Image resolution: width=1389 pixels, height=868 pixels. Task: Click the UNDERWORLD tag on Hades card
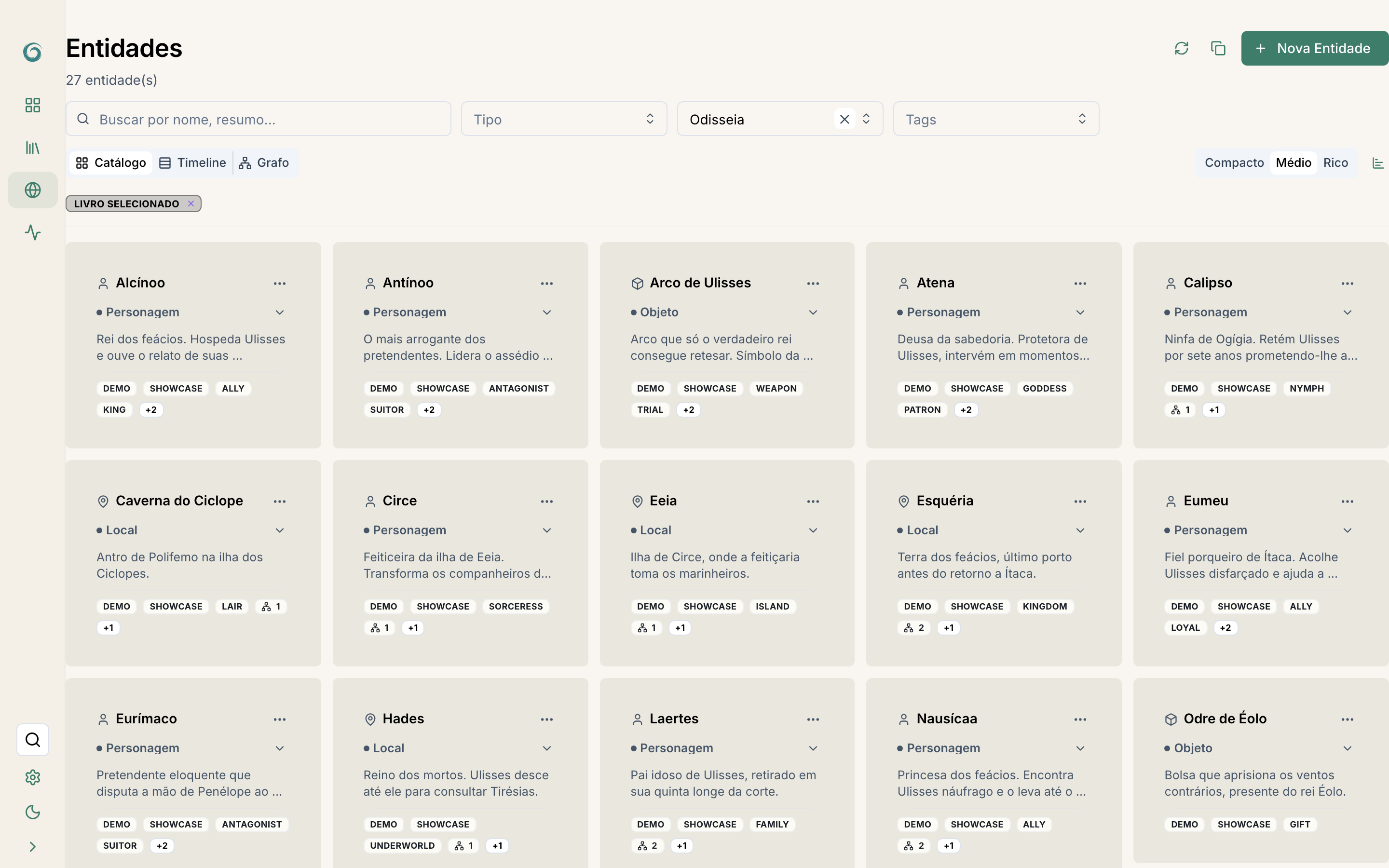click(x=402, y=846)
